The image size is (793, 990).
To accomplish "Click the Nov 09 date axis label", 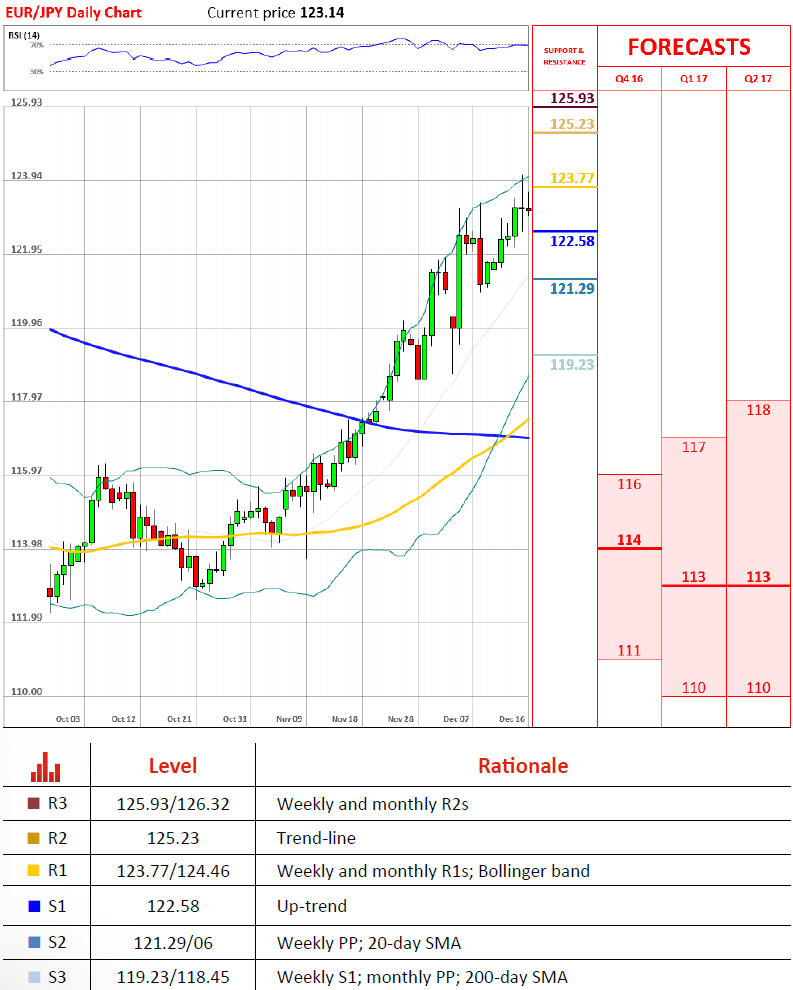I will point(289,719).
